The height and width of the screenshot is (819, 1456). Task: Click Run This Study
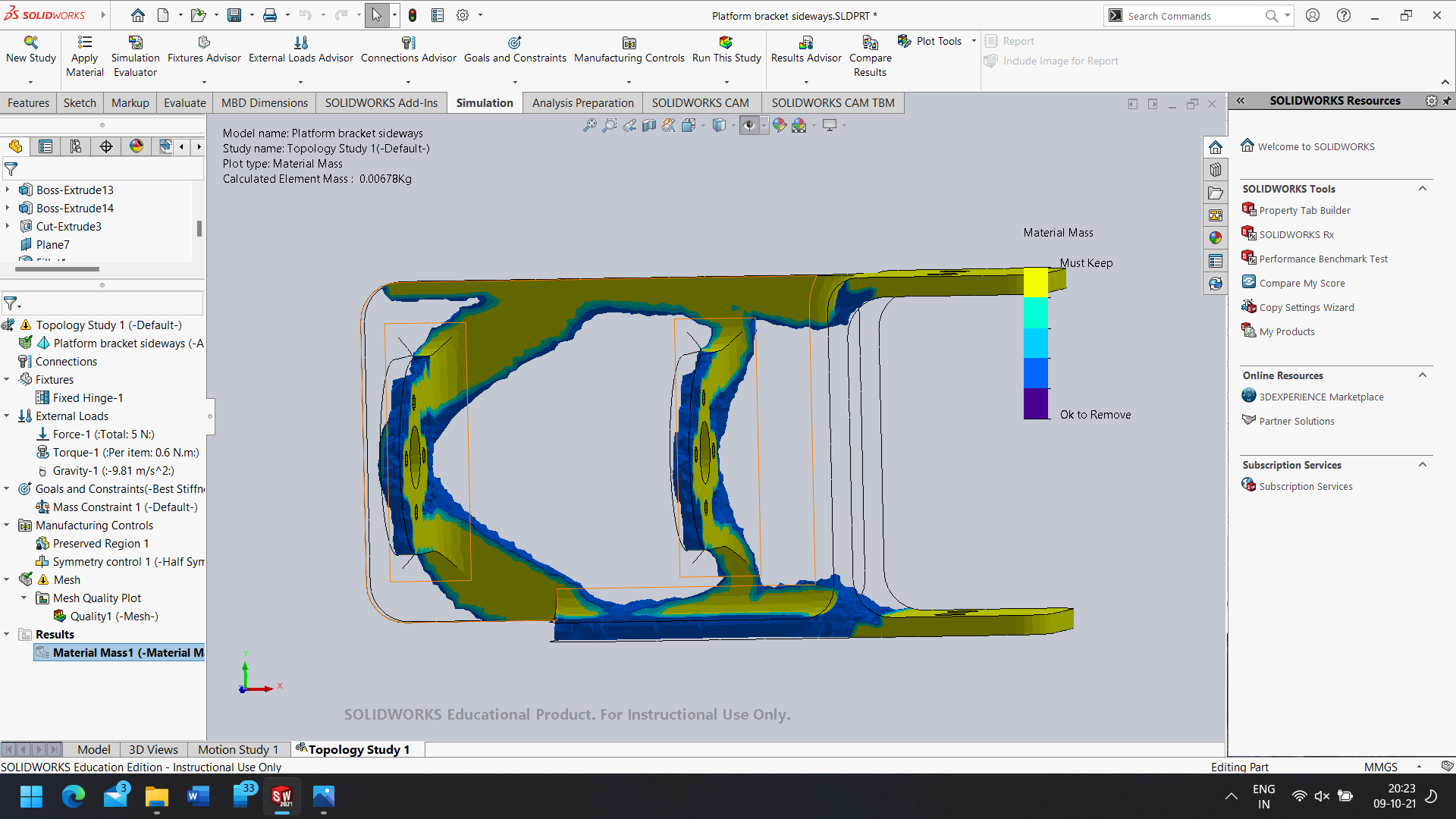point(726,49)
